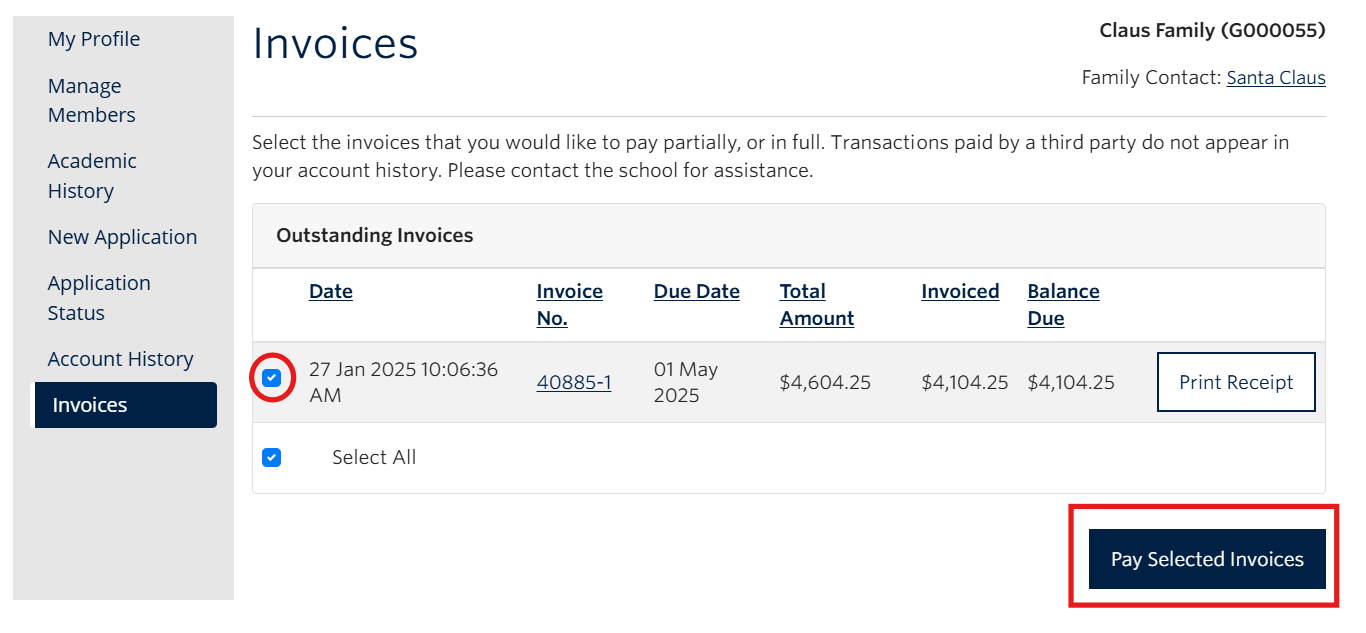1366x633 pixels.
Task: Sort invoices by Date
Action: pyautogui.click(x=330, y=291)
